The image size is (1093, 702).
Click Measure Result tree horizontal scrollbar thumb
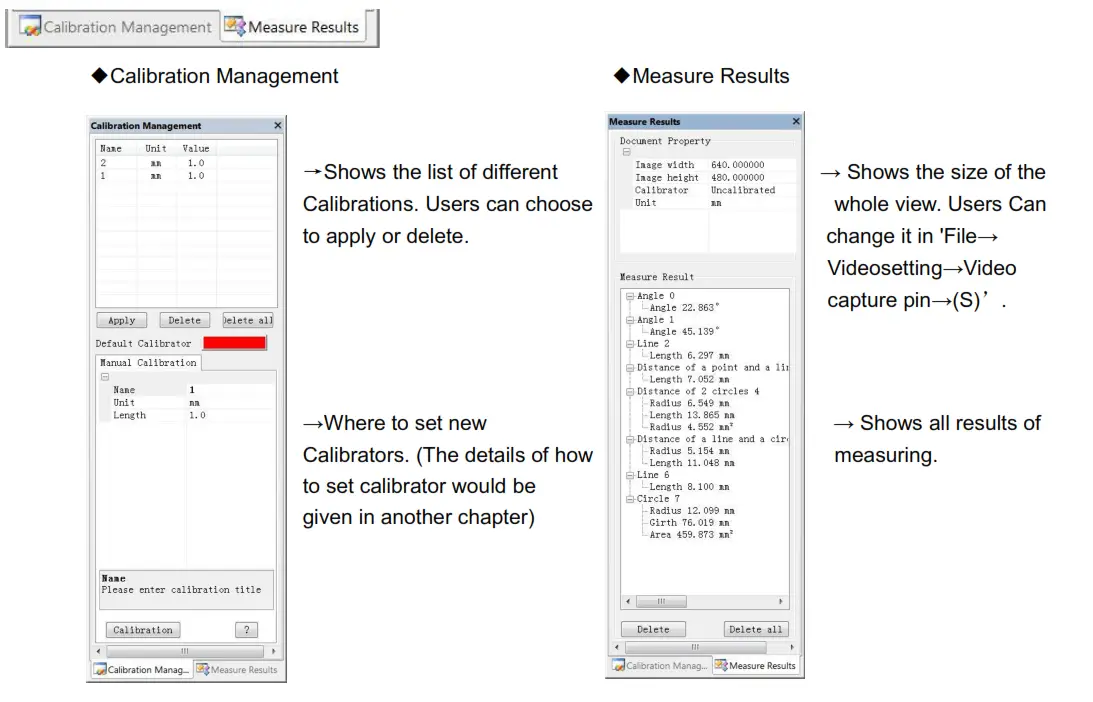662,601
